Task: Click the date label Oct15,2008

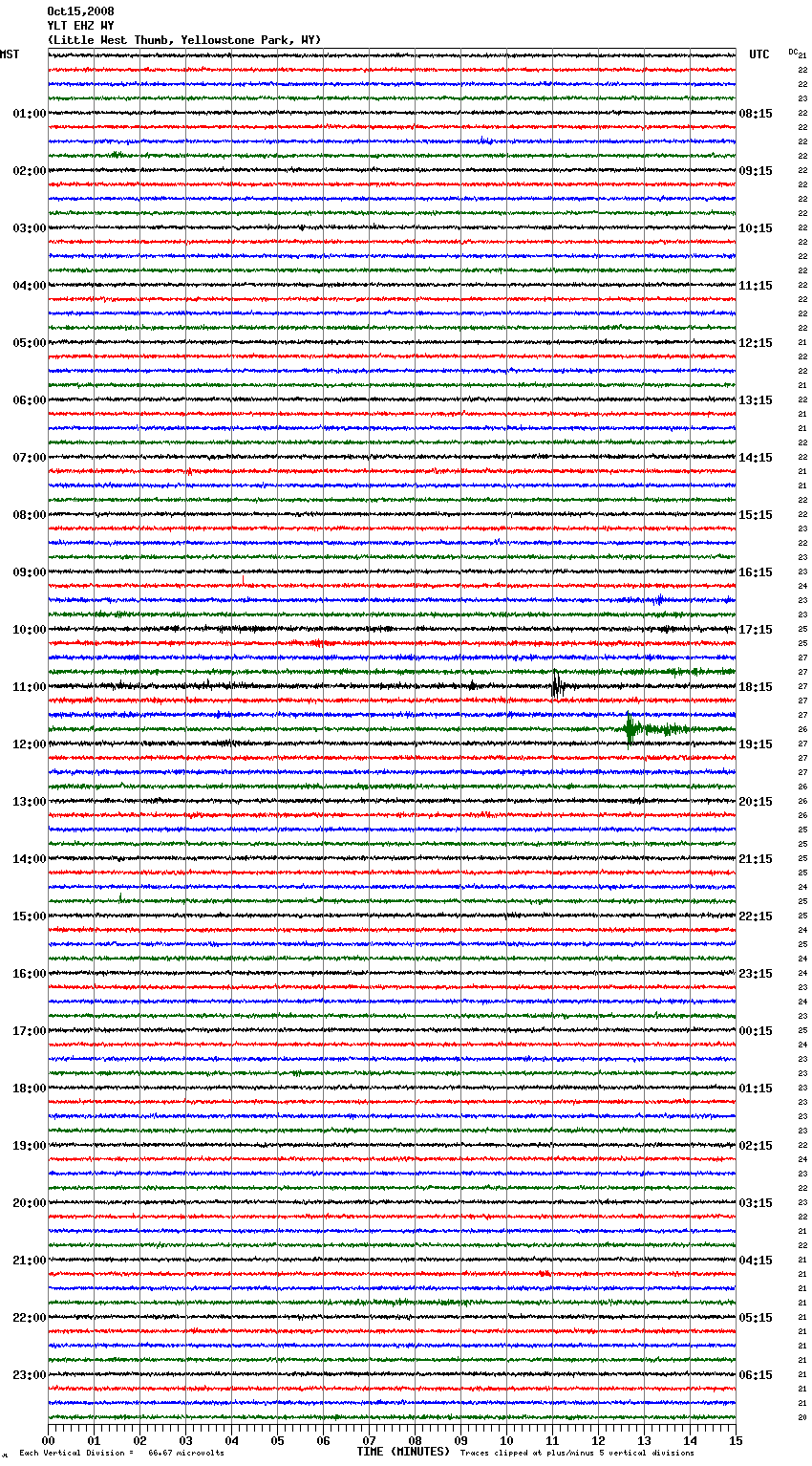Action: click(x=80, y=11)
